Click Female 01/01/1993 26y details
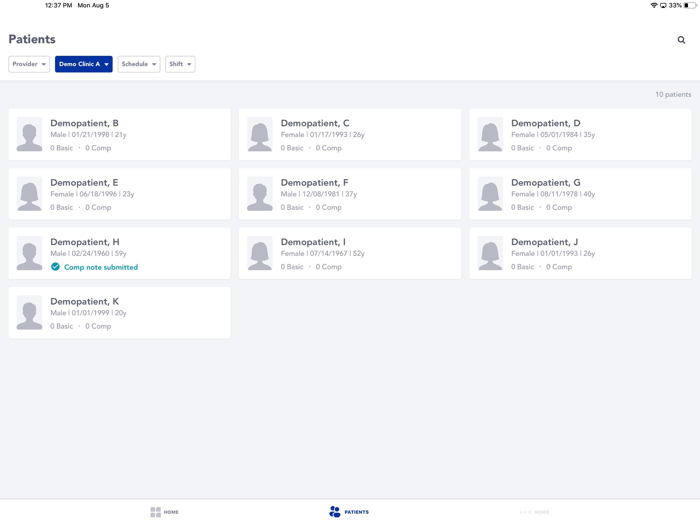700x525 pixels. tap(553, 254)
